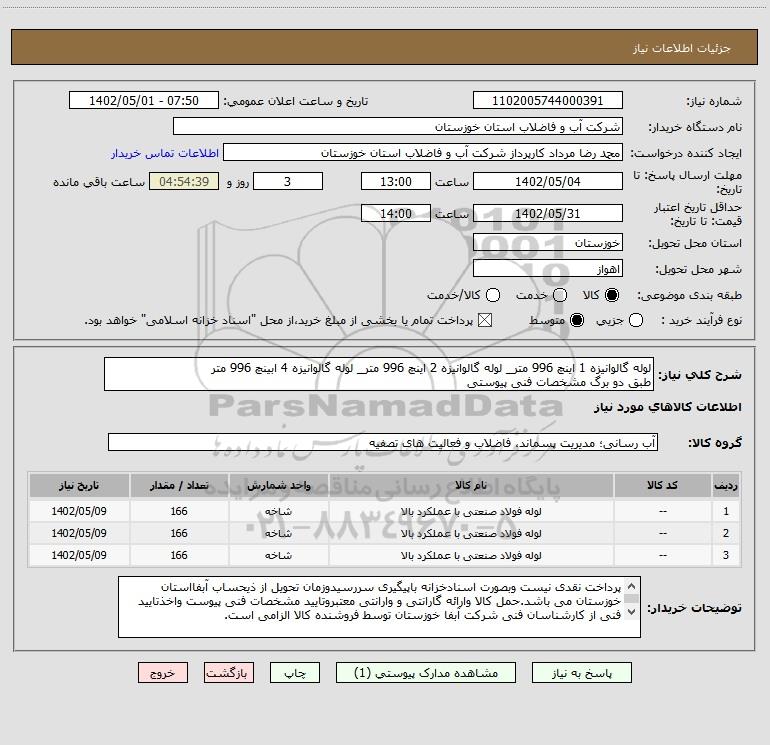Screen dimensions: 770x745
Task: Click row number 3 in ردیف column
Action: [726, 555]
